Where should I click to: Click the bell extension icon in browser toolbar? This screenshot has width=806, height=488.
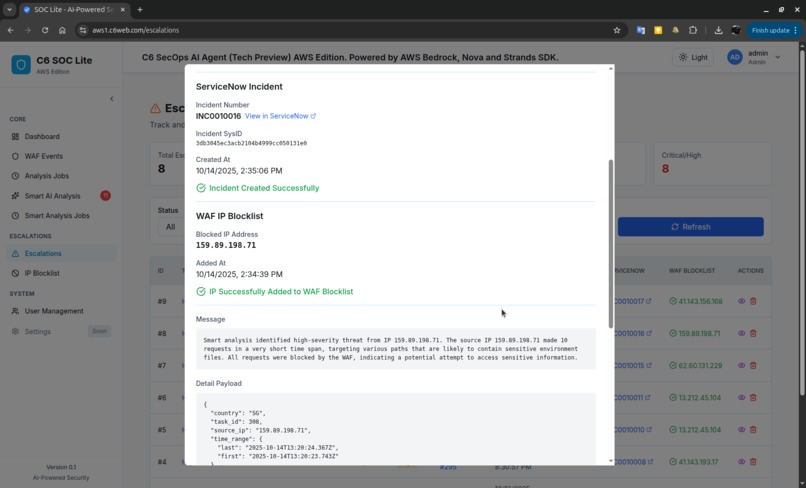(x=675, y=30)
